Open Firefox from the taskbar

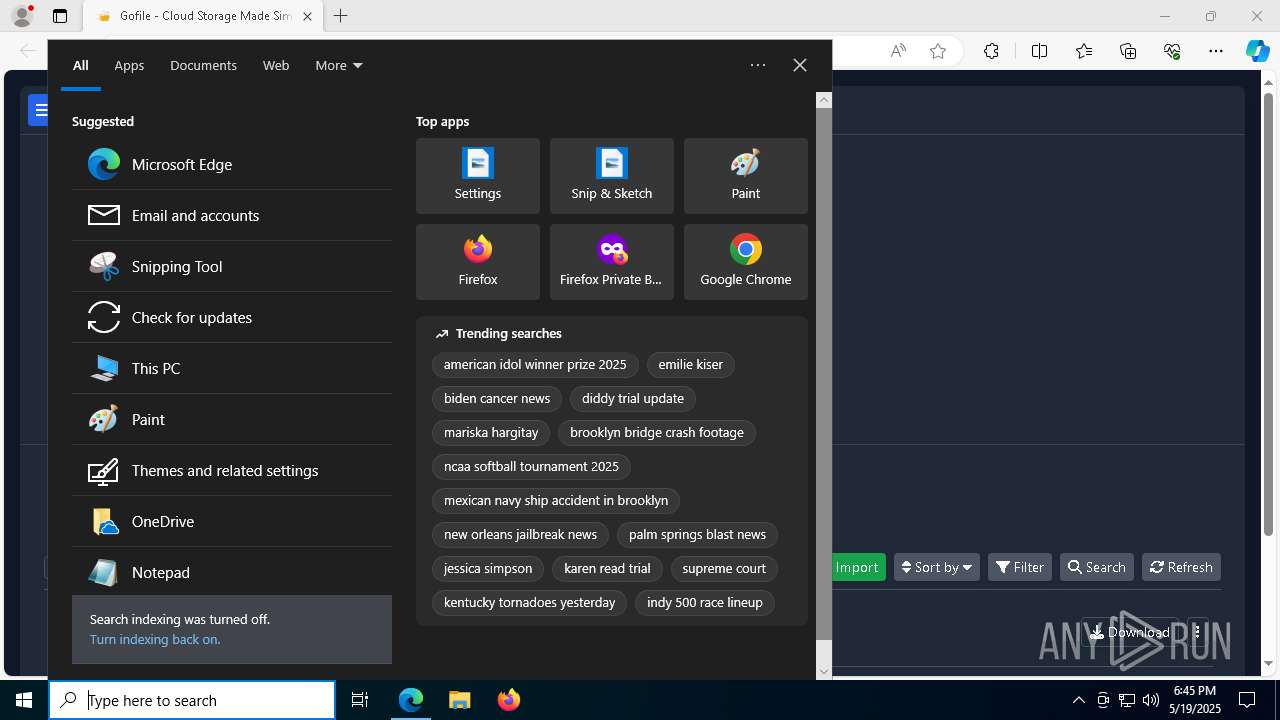point(509,700)
